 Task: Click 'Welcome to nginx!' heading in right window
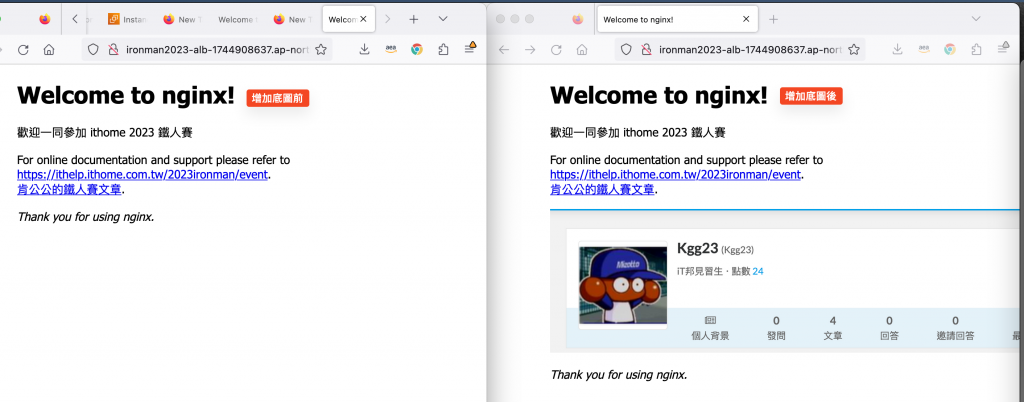[659, 95]
